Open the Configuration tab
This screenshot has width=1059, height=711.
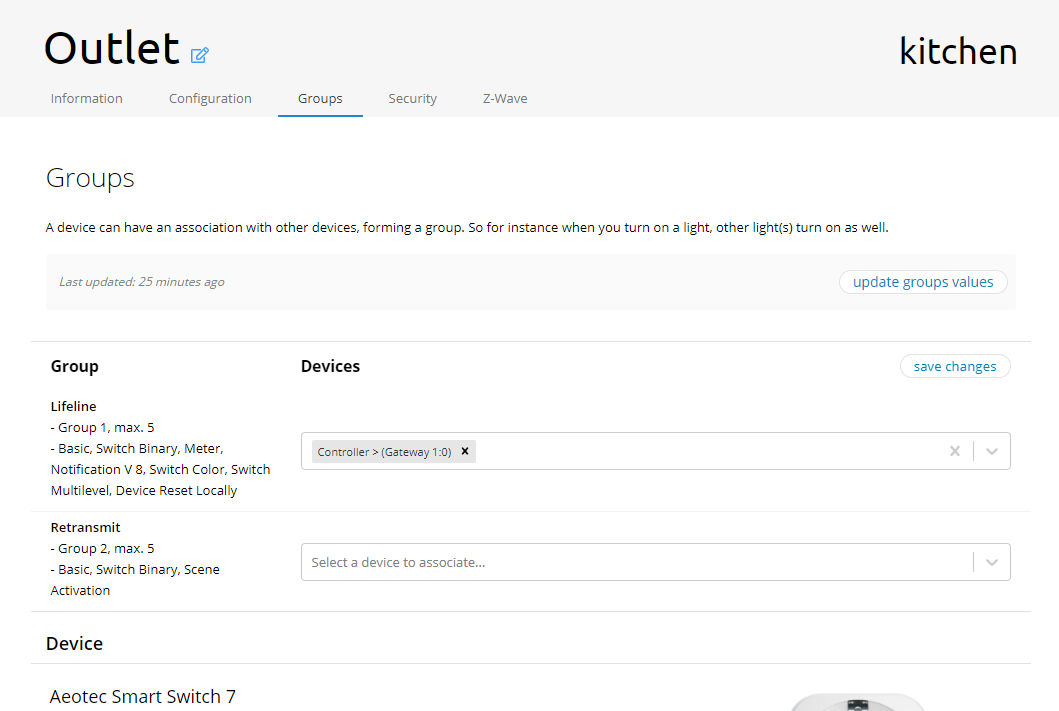pyautogui.click(x=210, y=98)
